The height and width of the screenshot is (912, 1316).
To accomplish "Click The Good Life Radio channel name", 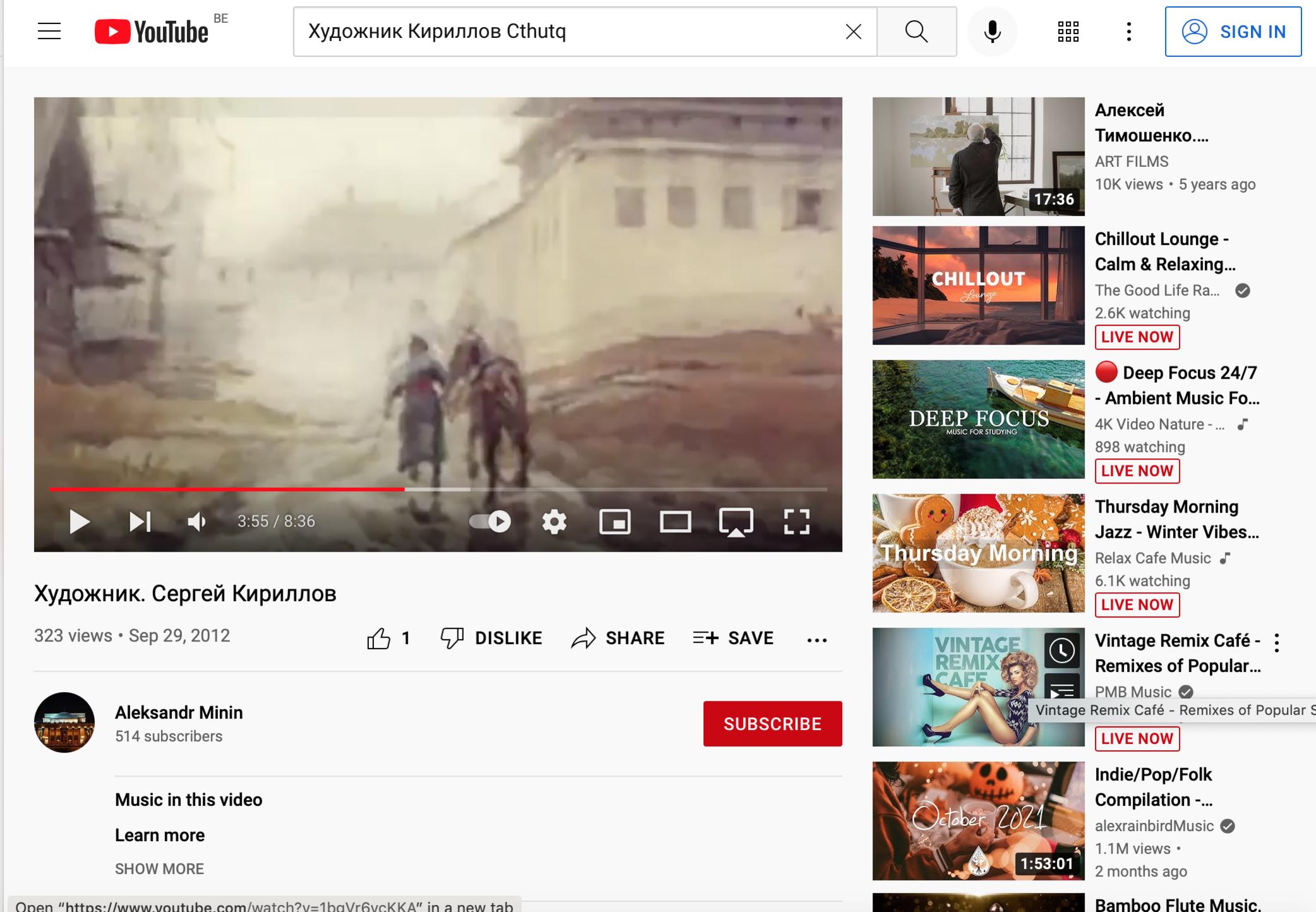I will (1157, 290).
